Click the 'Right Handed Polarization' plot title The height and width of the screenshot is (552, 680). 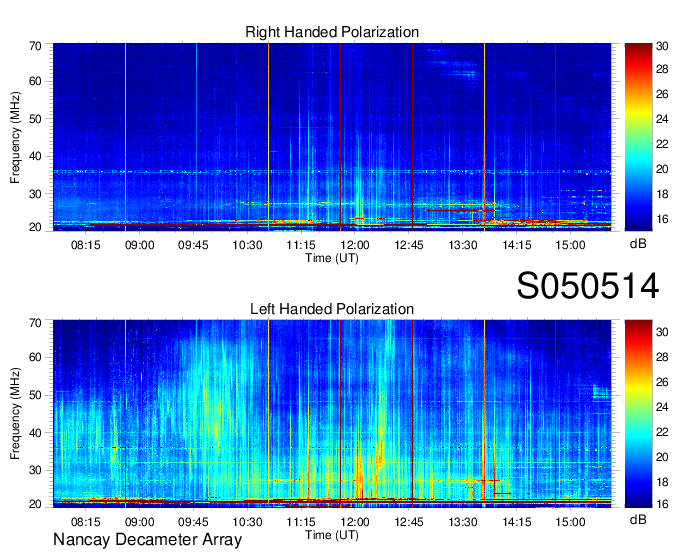pos(332,32)
